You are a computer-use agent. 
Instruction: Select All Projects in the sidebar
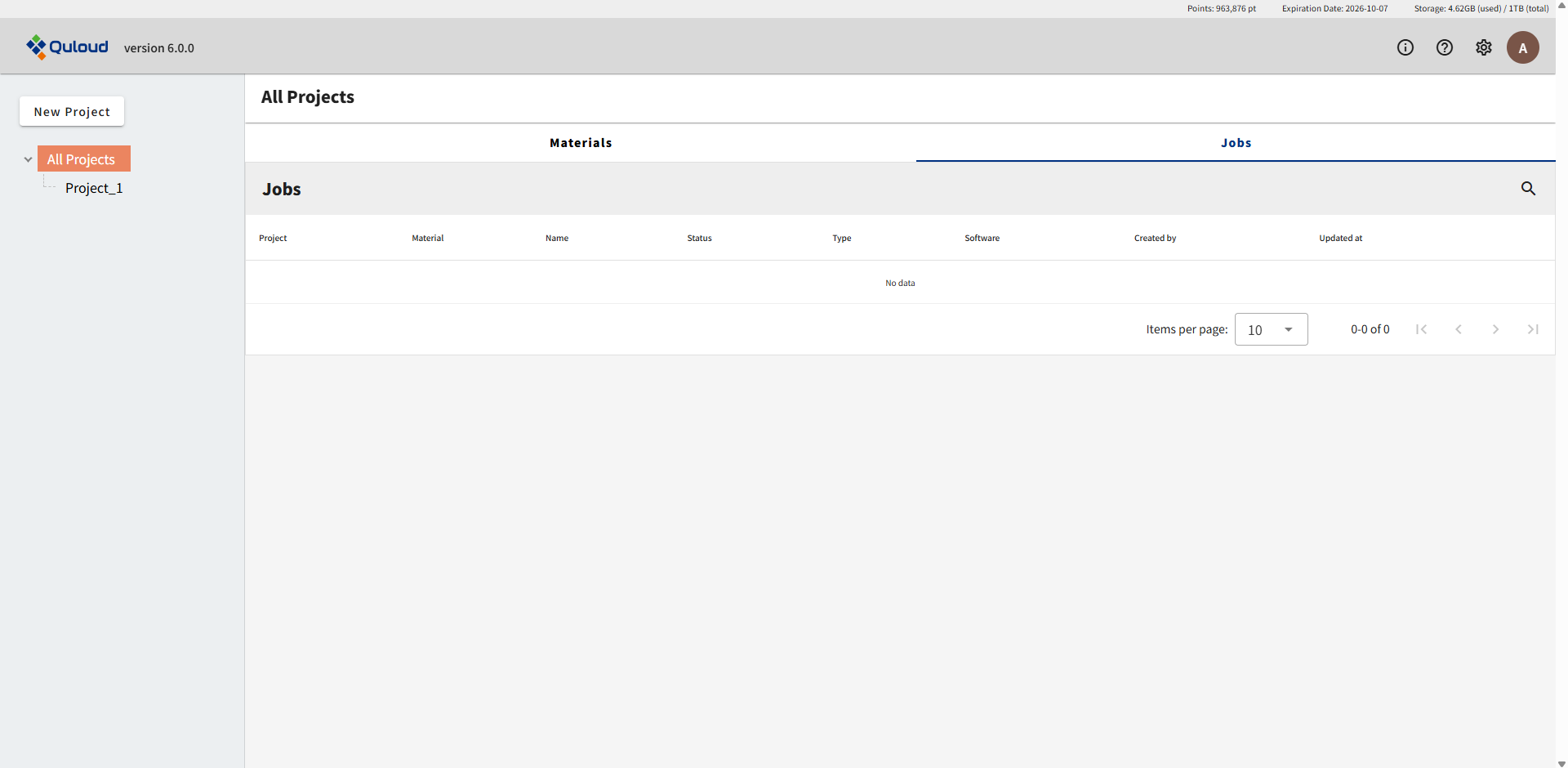(x=82, y=159)
